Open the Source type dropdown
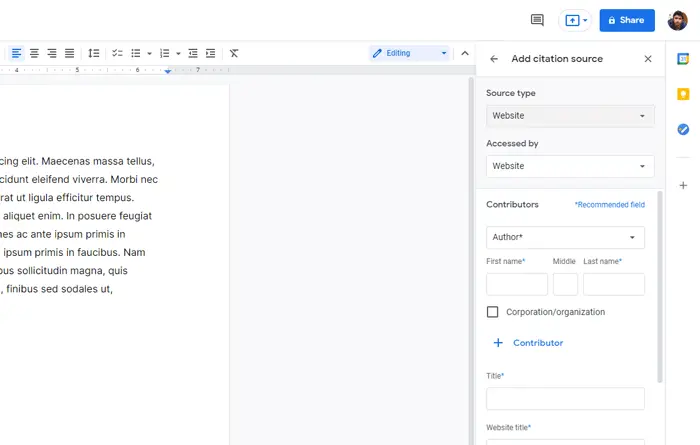 [570, 116]
